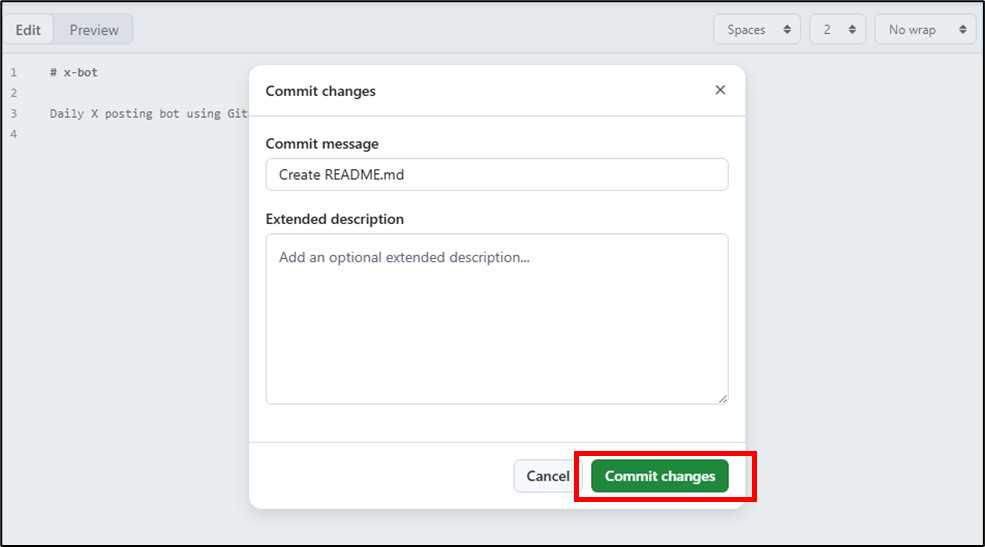
Task: Close the Commit changes dialog with X
Action: point(720,90)
